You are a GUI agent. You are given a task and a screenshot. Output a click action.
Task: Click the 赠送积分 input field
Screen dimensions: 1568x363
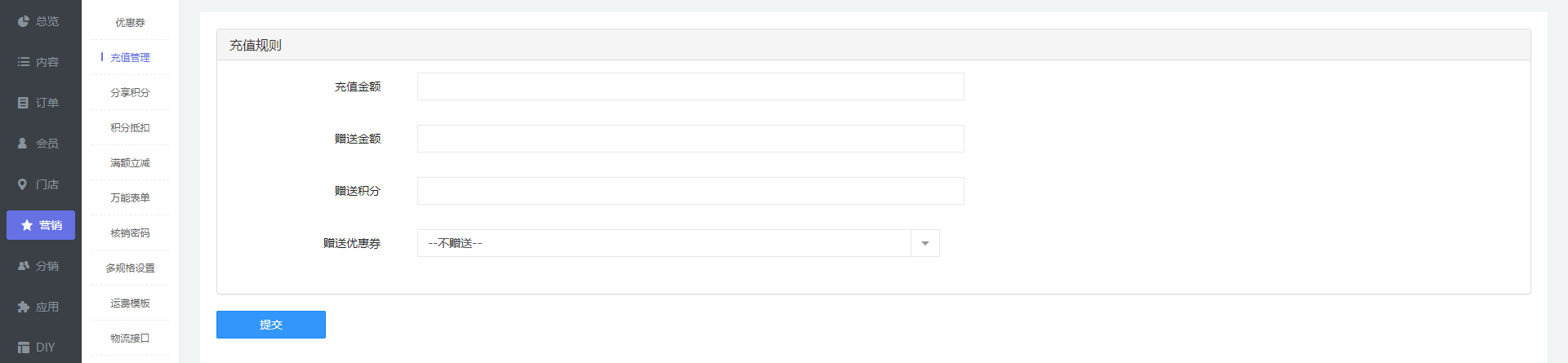(x=690, y=191)
